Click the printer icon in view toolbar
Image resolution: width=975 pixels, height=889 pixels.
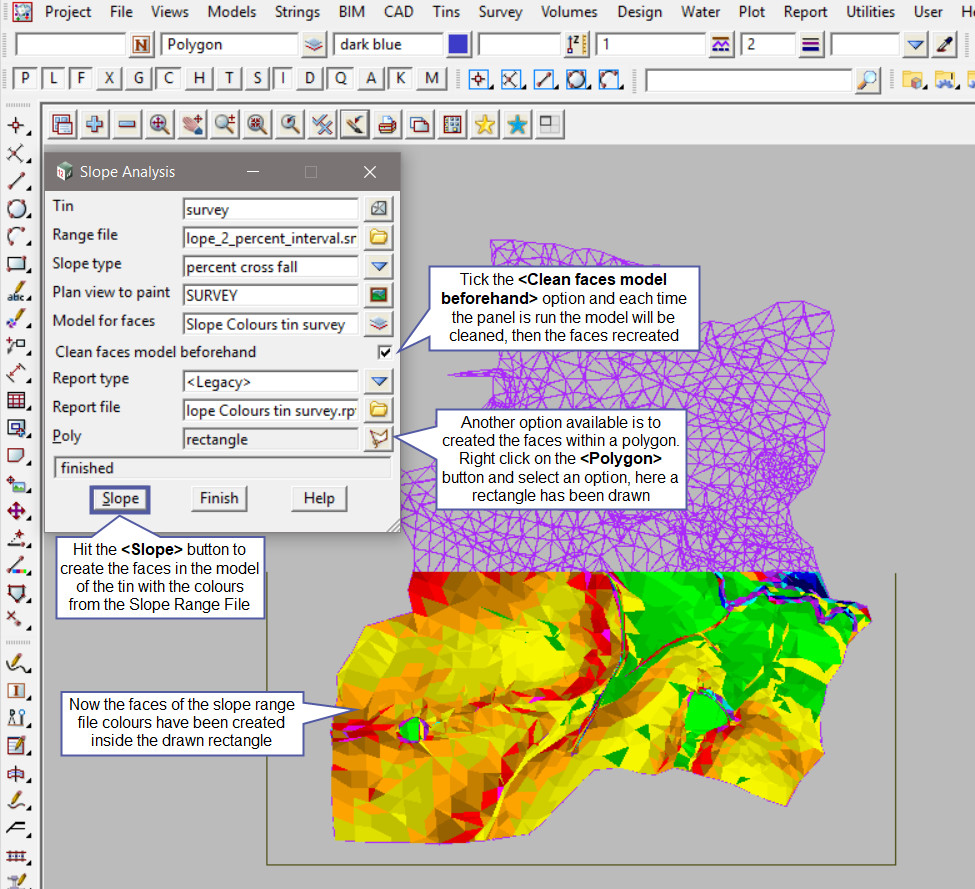pos(387,124)
